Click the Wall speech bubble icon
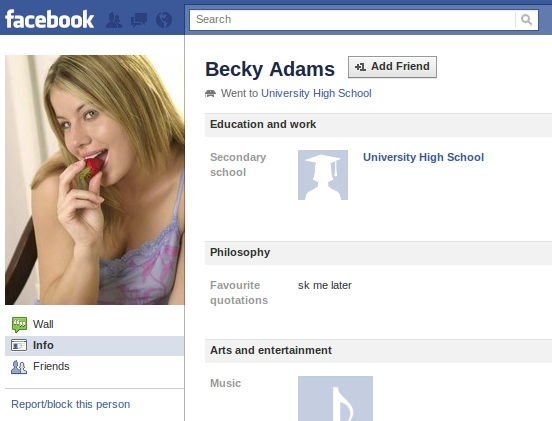The width and height of the screenshot is (552, 421). tap(19, 324)
